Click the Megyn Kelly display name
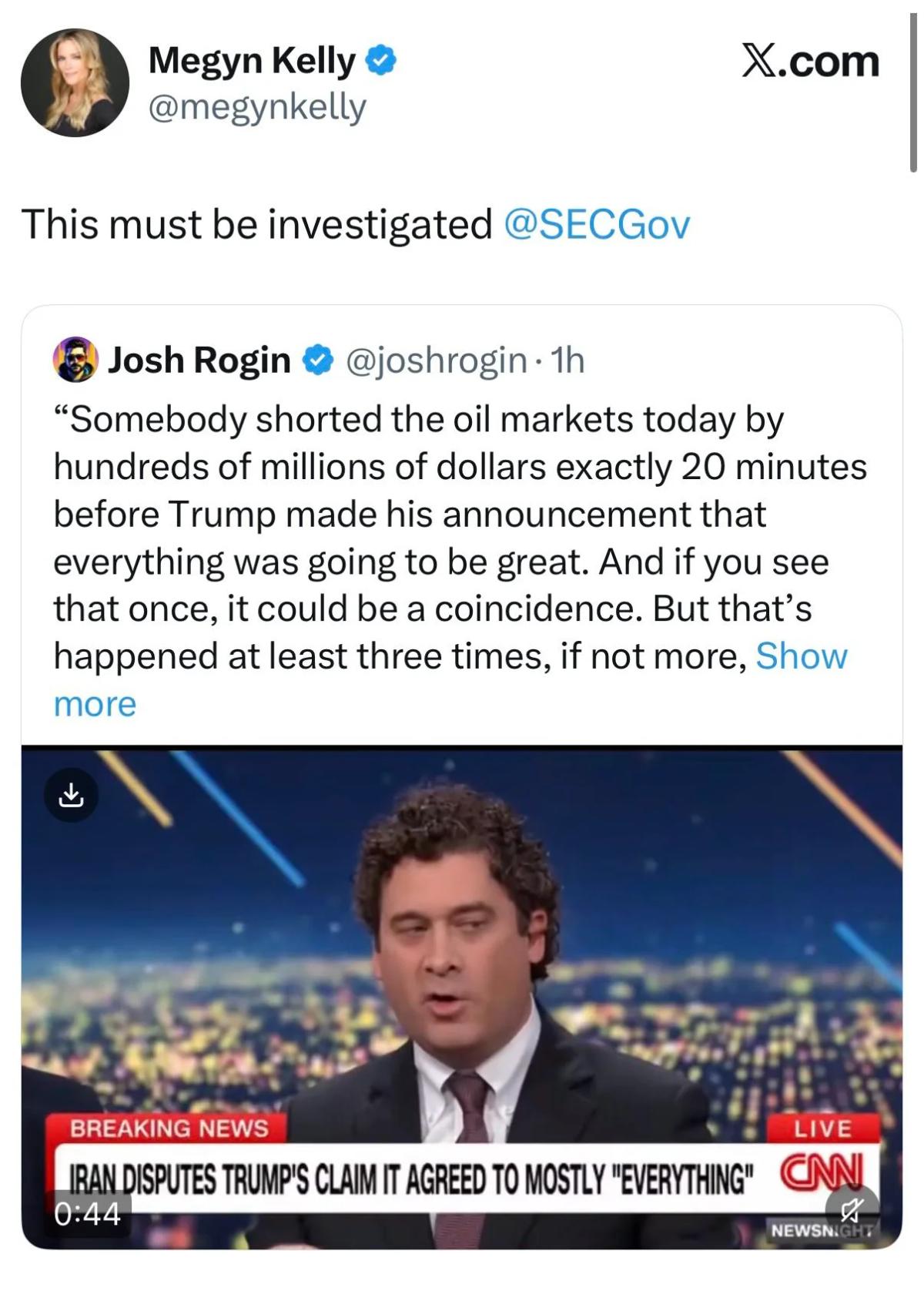Viewport: 924px width, 1291px height. (x=252, y=60)
